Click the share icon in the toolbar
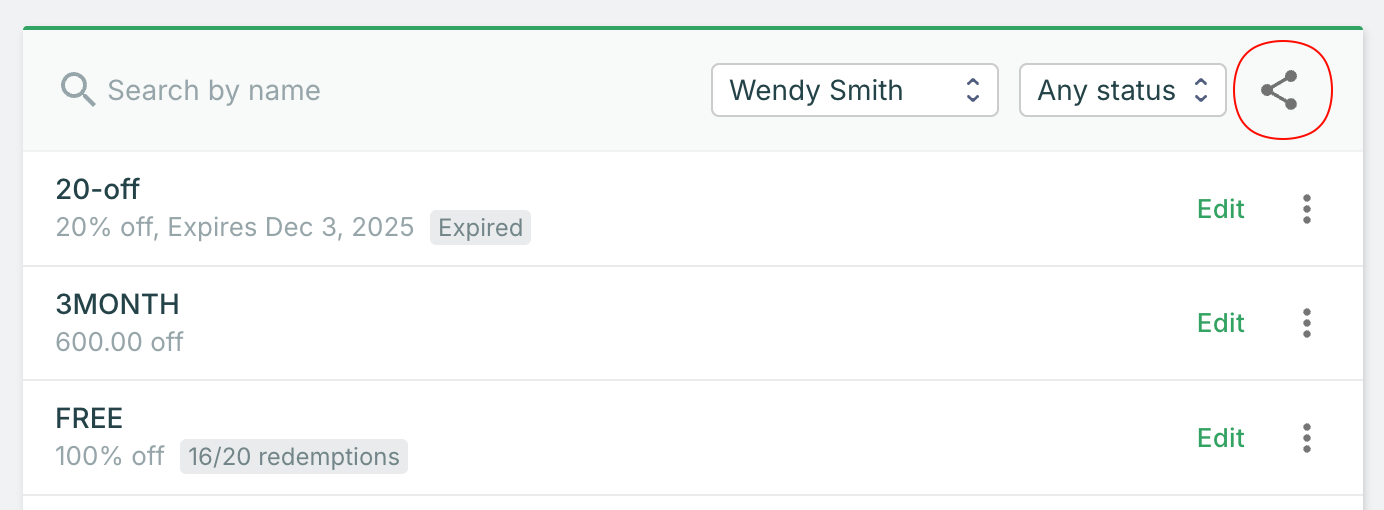 1280,90
